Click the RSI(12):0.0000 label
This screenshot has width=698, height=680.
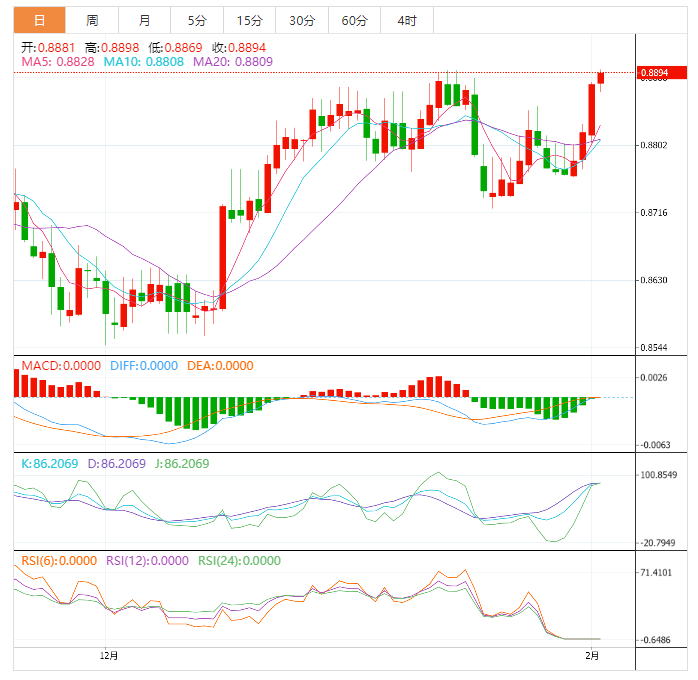coord(147,561)
